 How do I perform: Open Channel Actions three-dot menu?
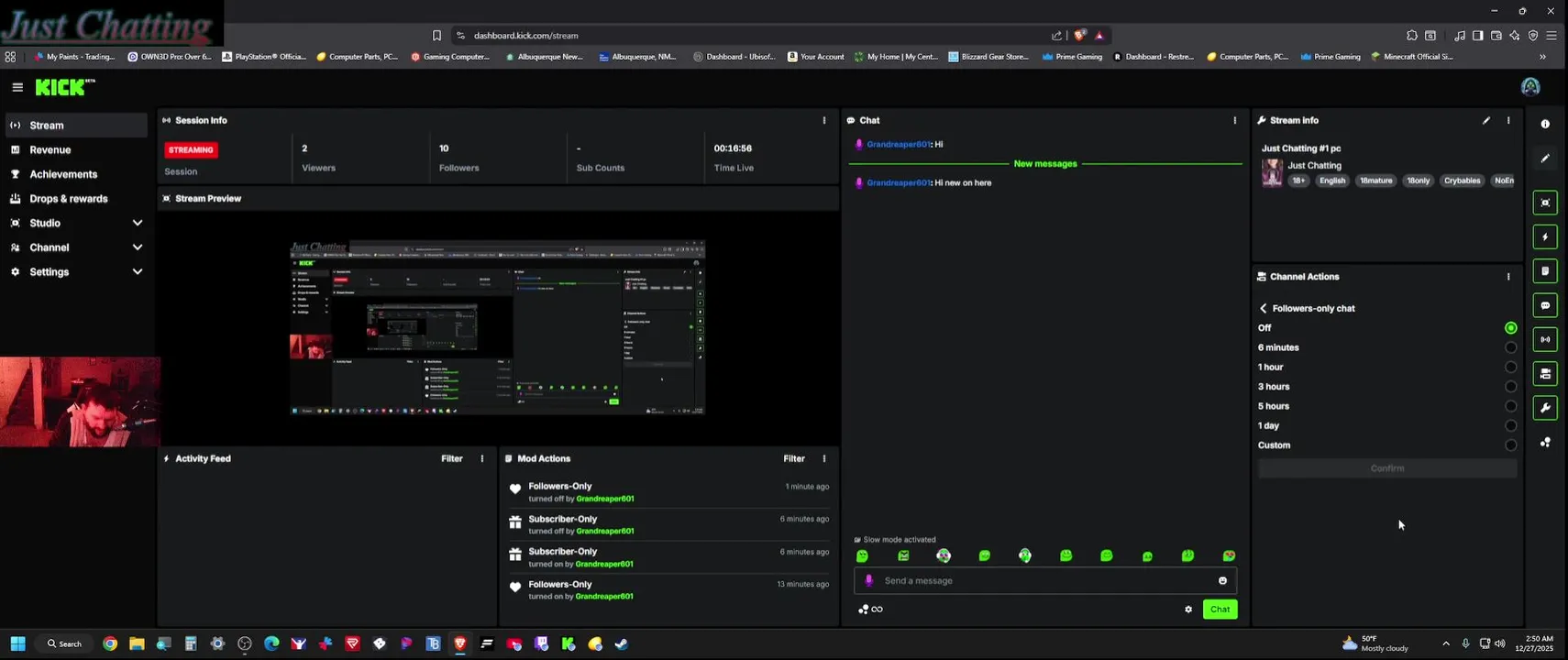(x=1508, y=277)
